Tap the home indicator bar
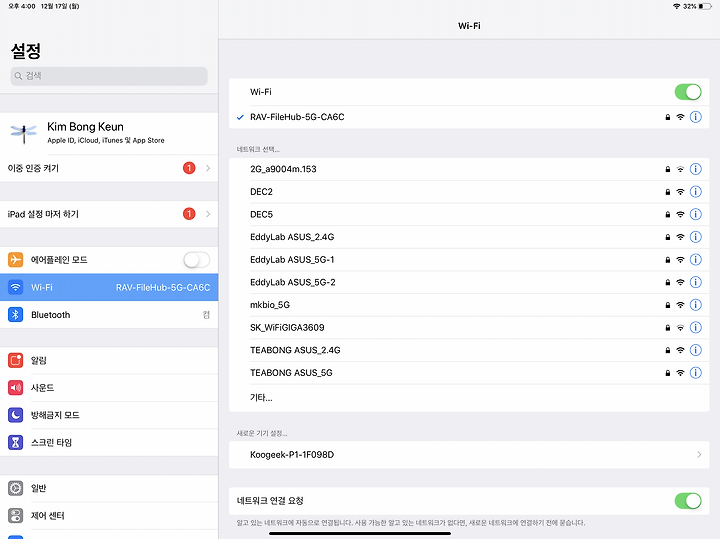The image size is (720, 539). click(x=360, y=533)
